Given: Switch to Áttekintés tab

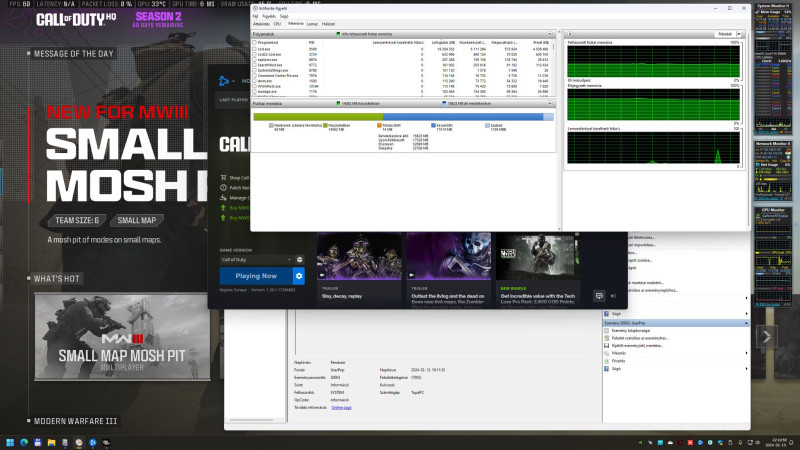Looking at the screenshot, I should (x=261, y=24).
